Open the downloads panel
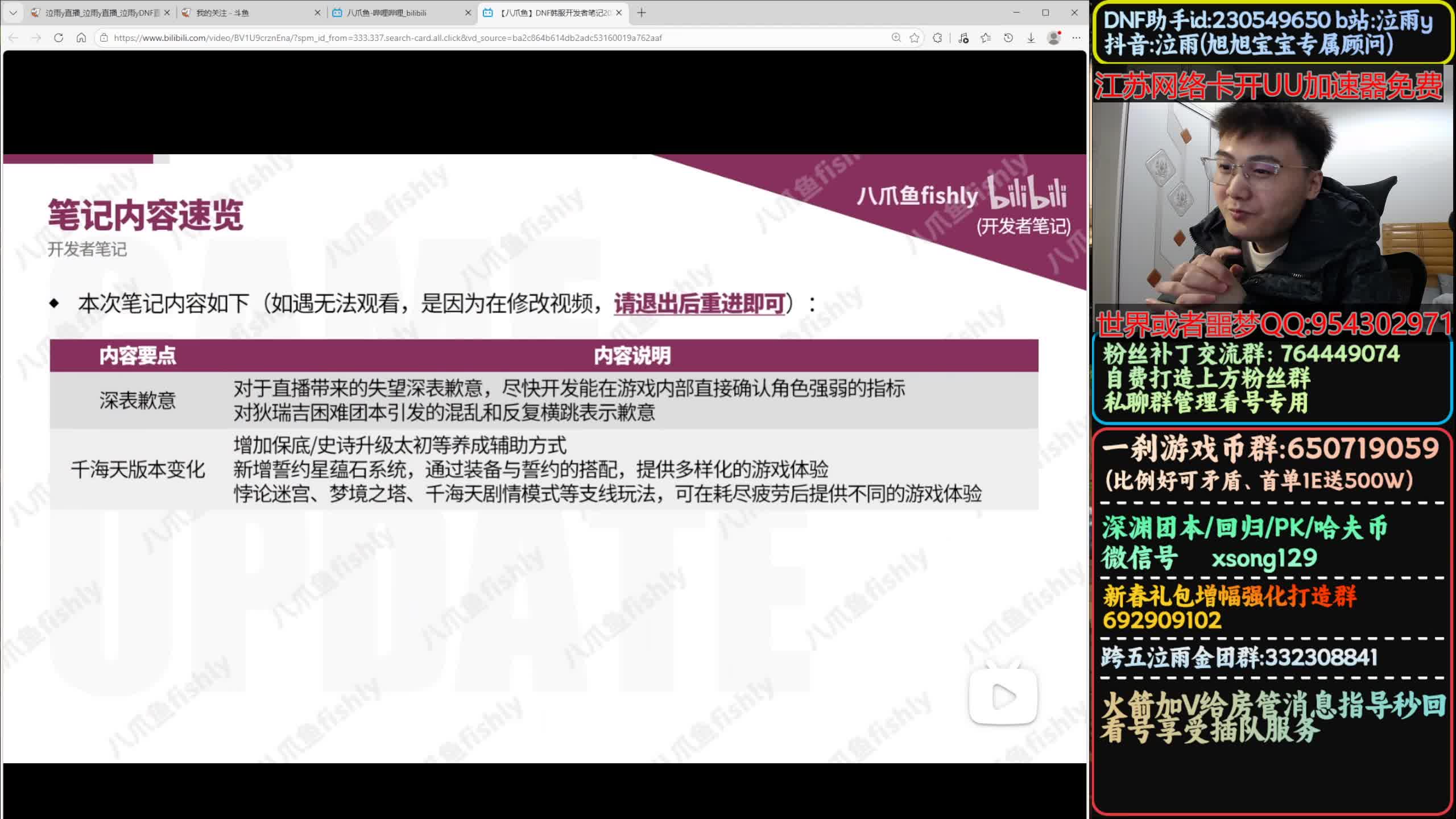Viewport: 1456px width, 819px height. (x=1031, y=38)
